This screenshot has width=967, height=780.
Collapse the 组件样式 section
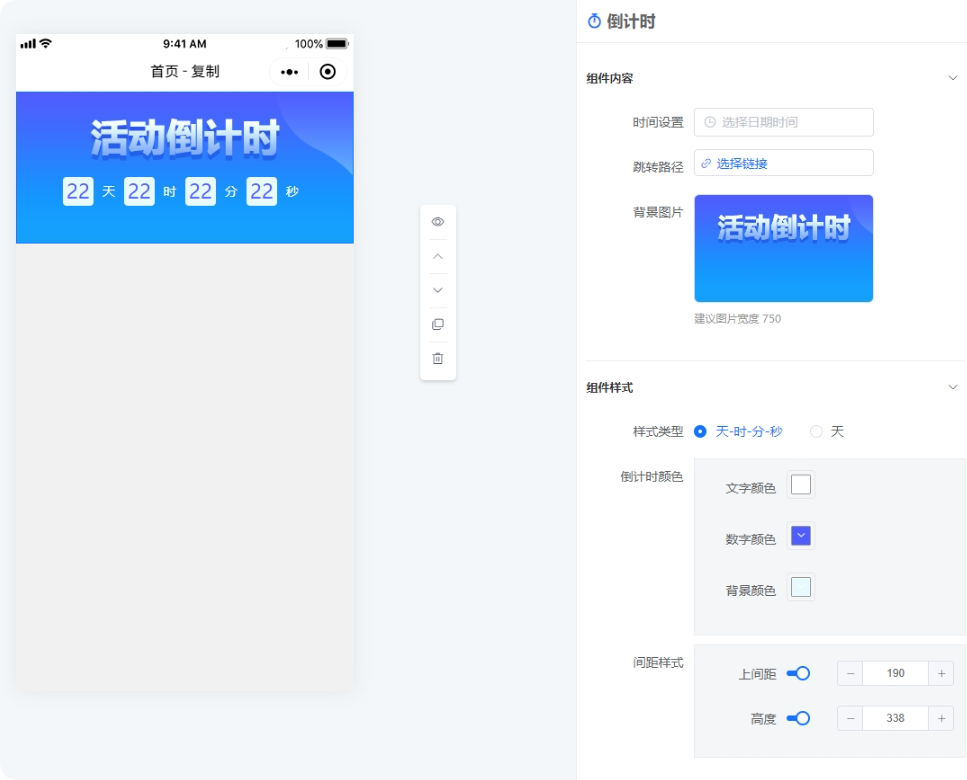(x=953, y=387)
